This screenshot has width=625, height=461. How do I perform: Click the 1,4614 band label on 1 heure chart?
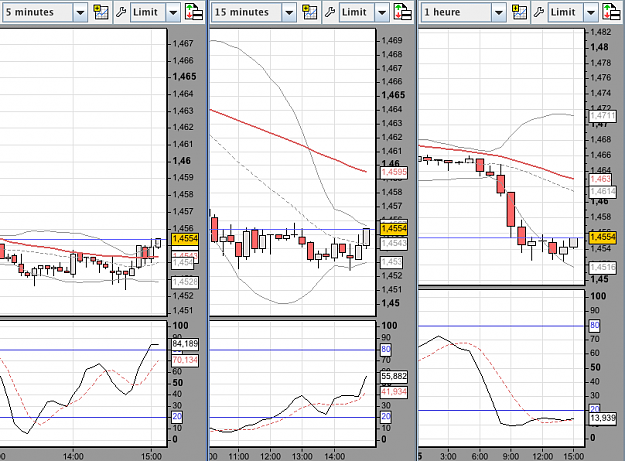coord(603,192)
